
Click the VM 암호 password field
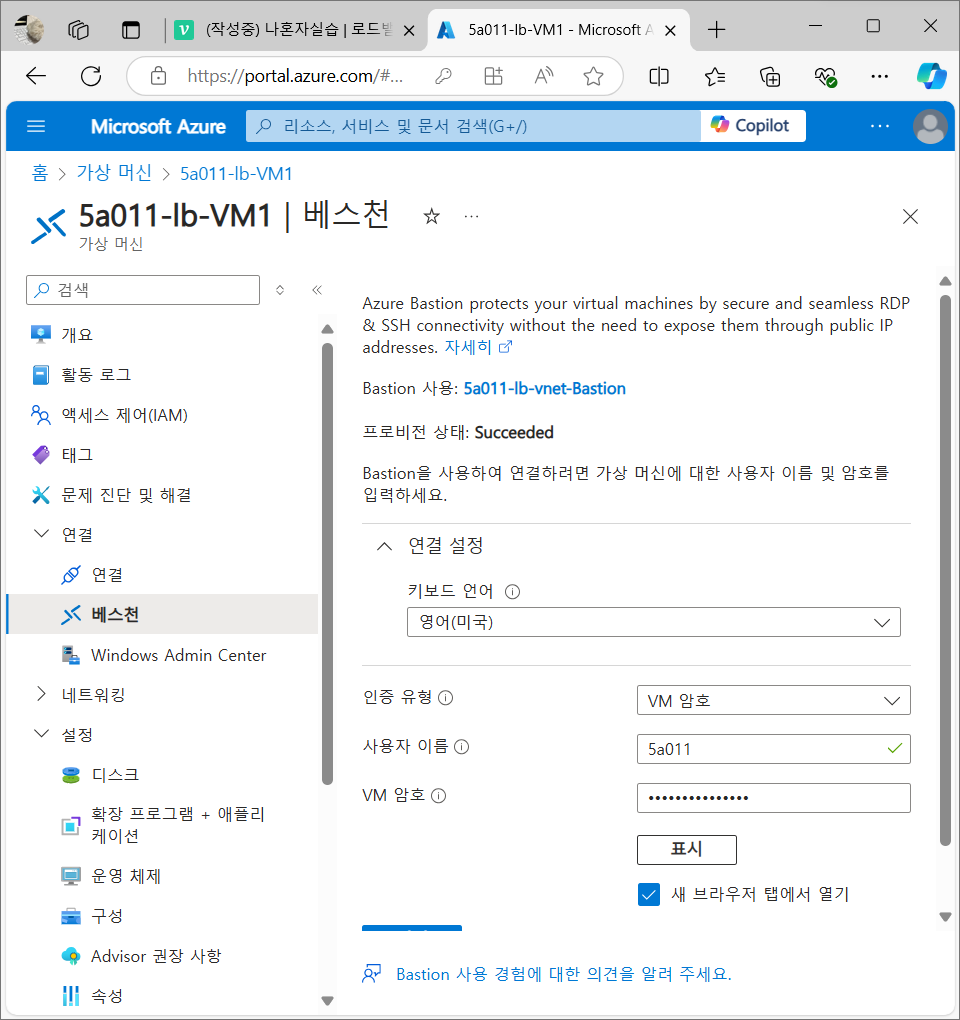click(773, 798)
